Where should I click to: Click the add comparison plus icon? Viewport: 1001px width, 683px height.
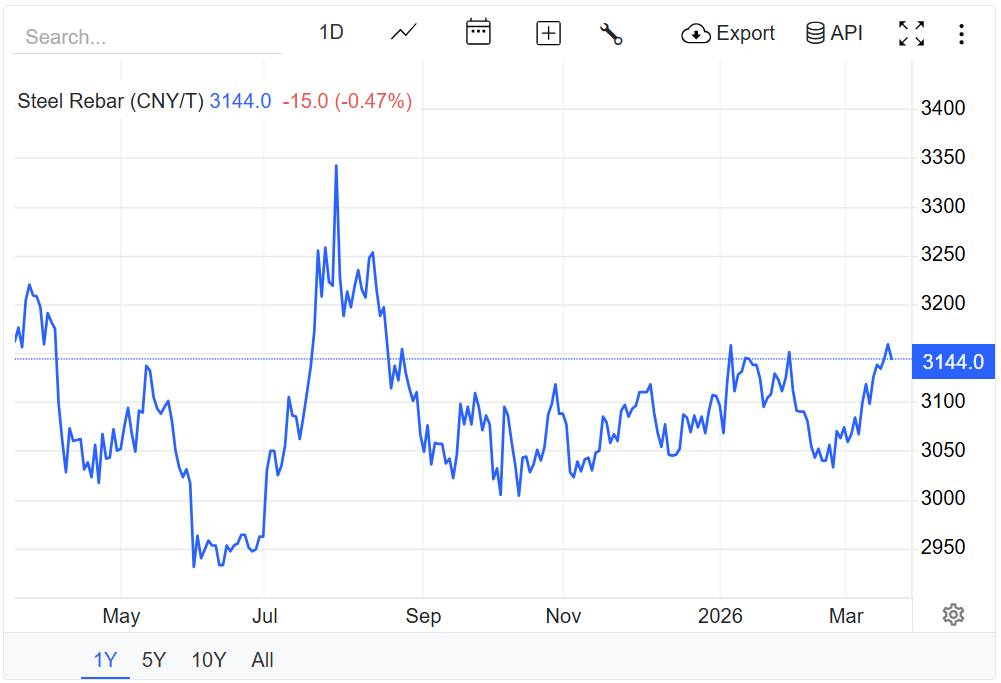(548, 33)
